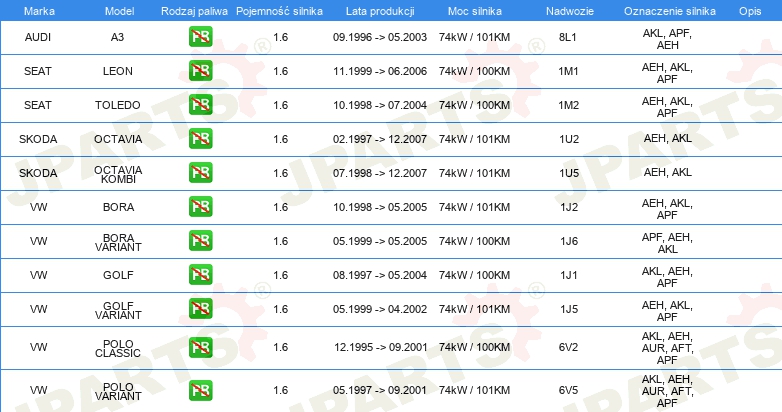Click the Lata produkcji column header

pos(380,11)
